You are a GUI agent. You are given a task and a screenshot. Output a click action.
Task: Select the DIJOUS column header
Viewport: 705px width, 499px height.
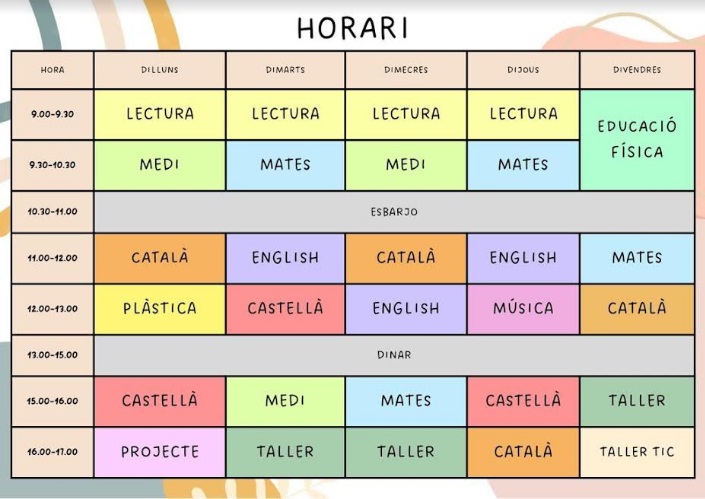click(x=522, y=70)
